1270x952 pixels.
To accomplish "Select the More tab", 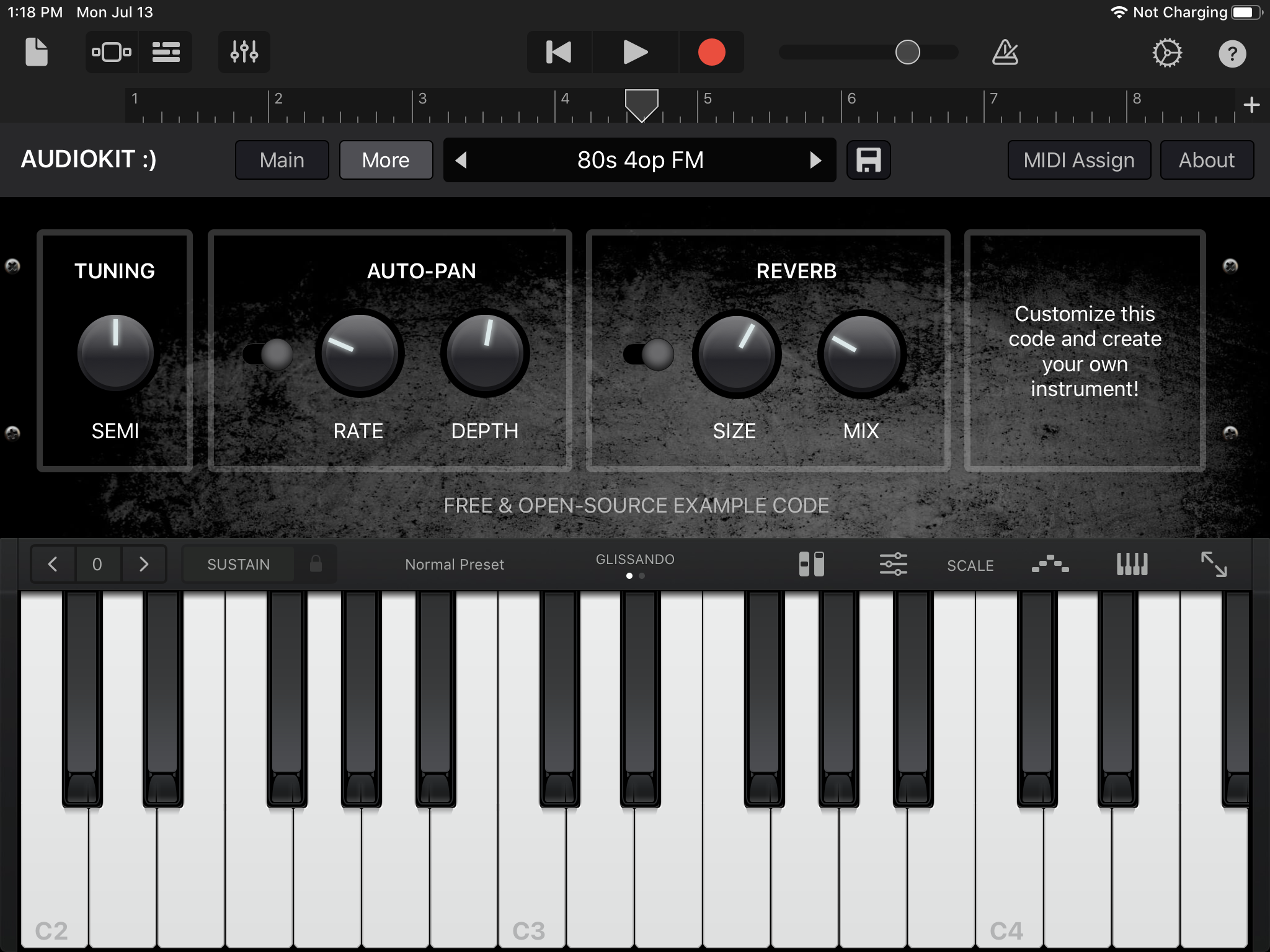I will tap(386, 160).
